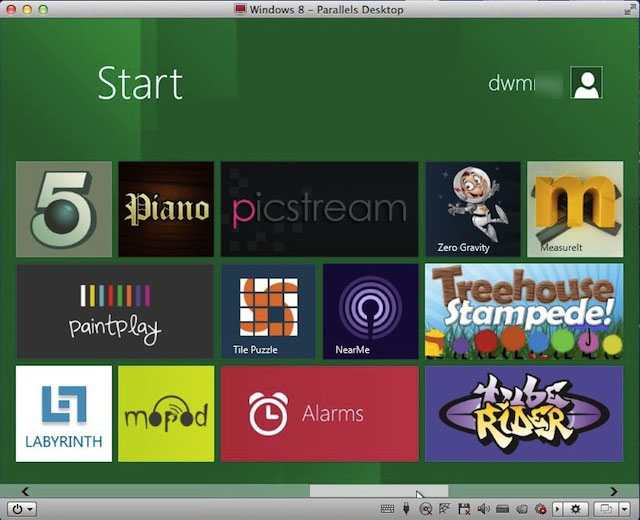Screen dimensions: 640x520
Task: Click the USB connector icon in status bar
Action: (x=406, y=509)
